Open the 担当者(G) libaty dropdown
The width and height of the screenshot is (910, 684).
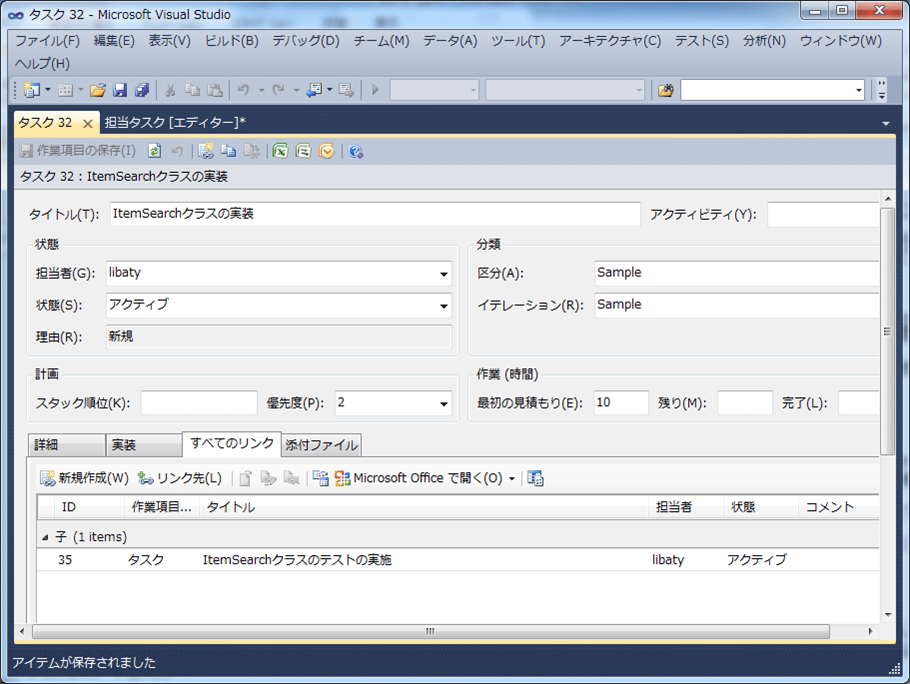coord(444,274)
